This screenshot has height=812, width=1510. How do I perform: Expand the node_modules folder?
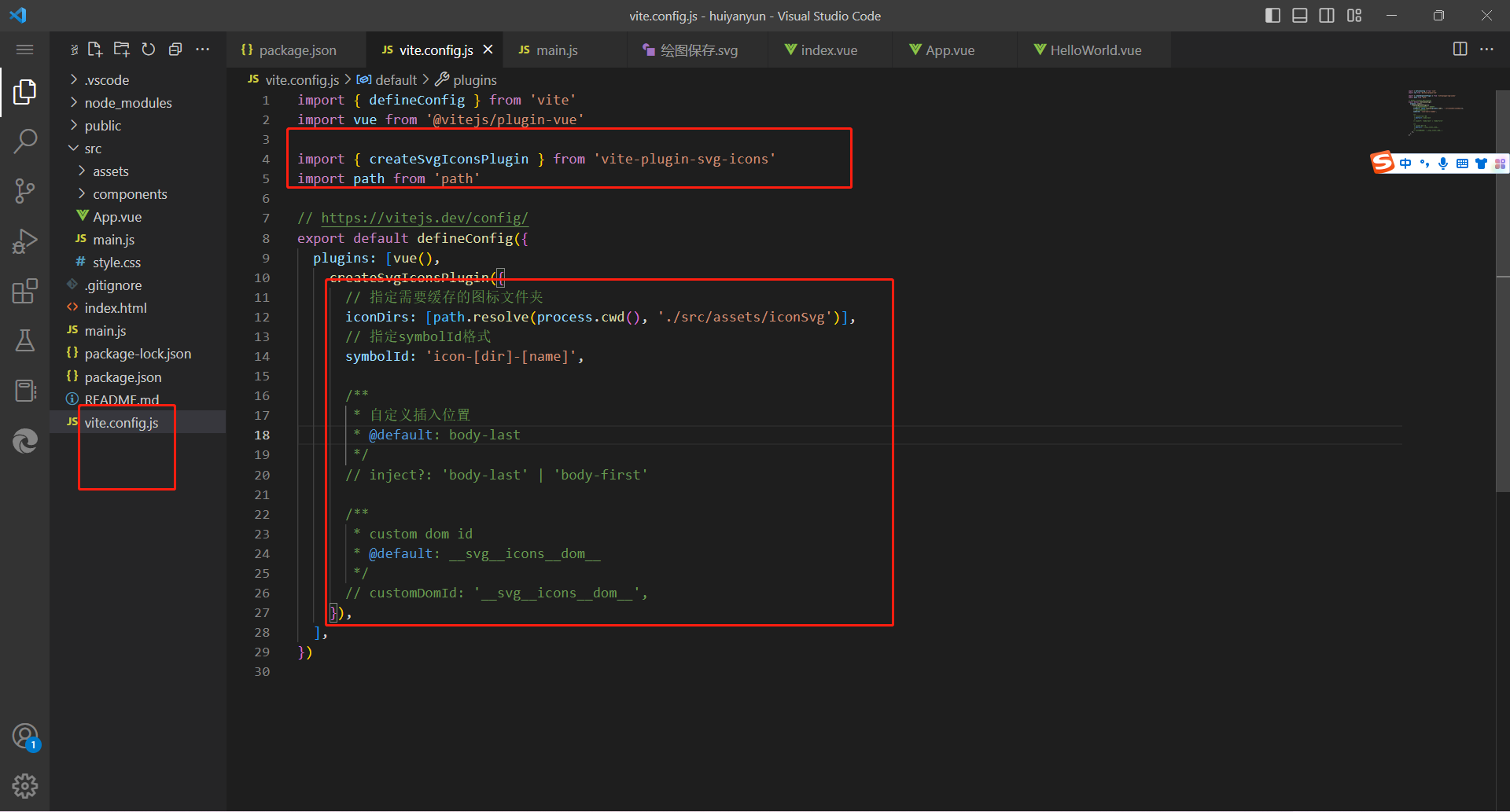point(138,103)
